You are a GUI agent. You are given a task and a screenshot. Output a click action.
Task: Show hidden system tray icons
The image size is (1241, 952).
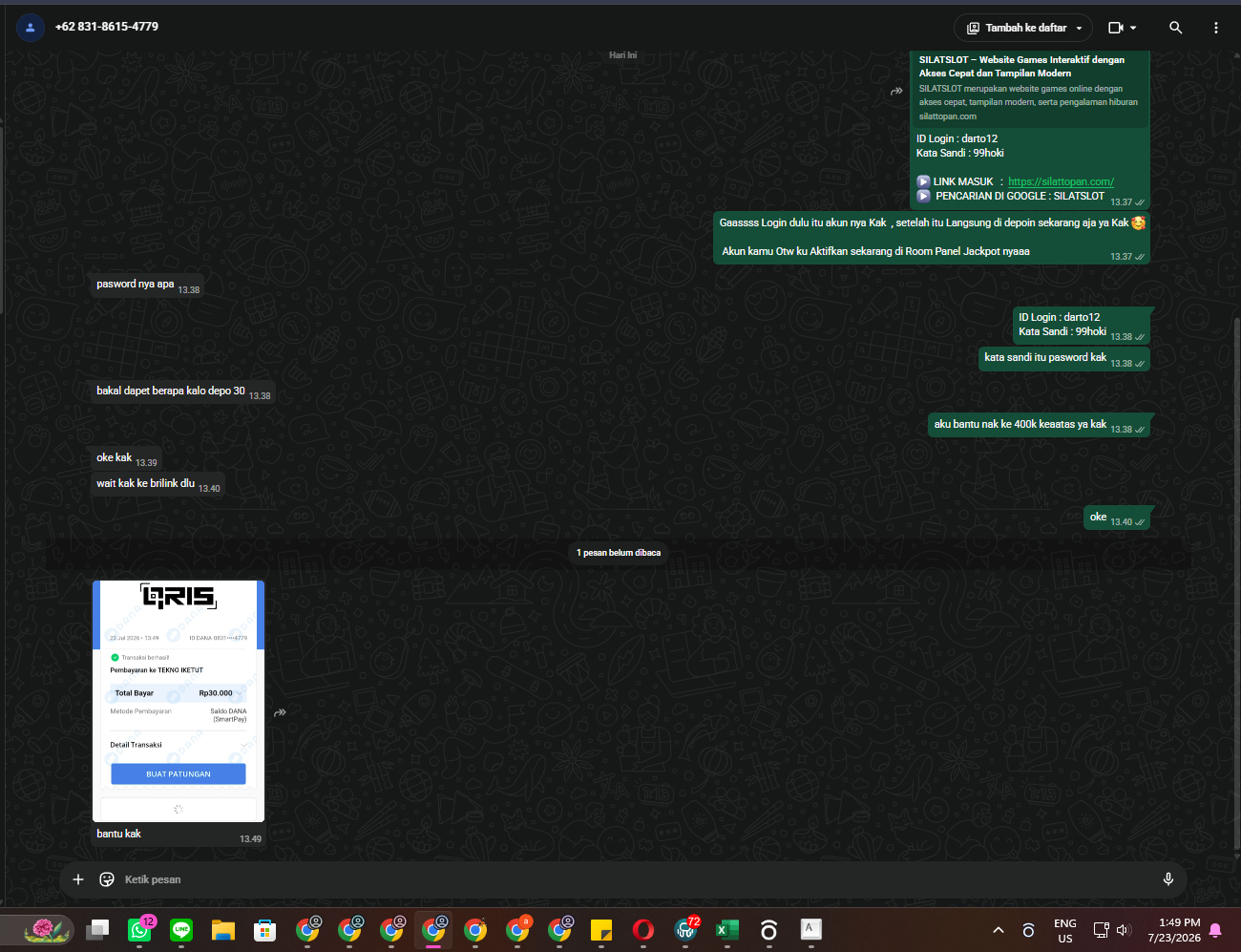[999, 930]
